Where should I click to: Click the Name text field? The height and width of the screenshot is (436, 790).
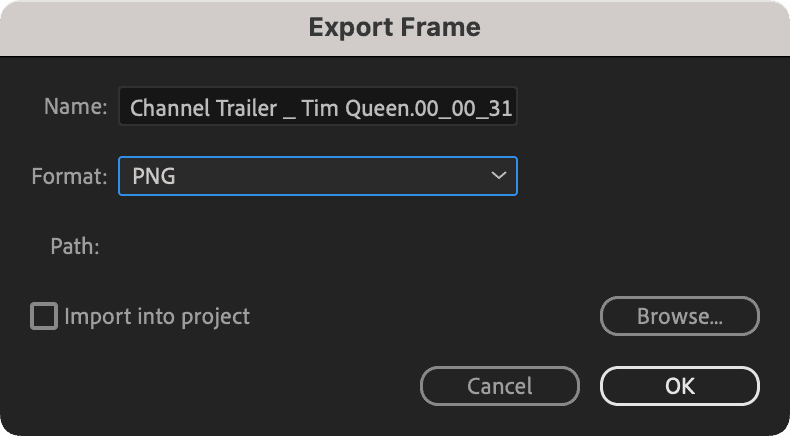[x=317, y=107]
